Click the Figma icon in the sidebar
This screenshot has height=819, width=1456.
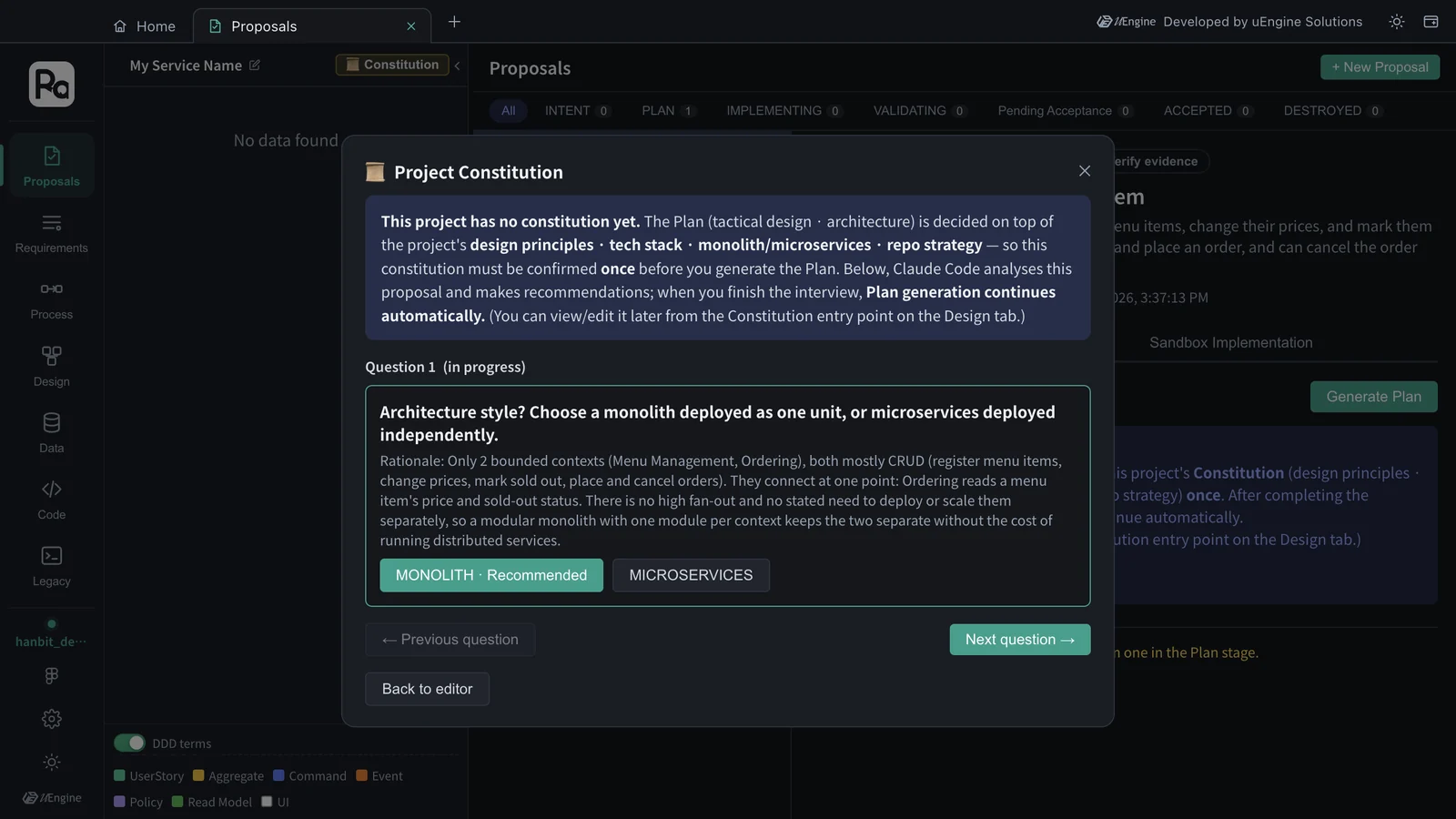pos(52,676)
